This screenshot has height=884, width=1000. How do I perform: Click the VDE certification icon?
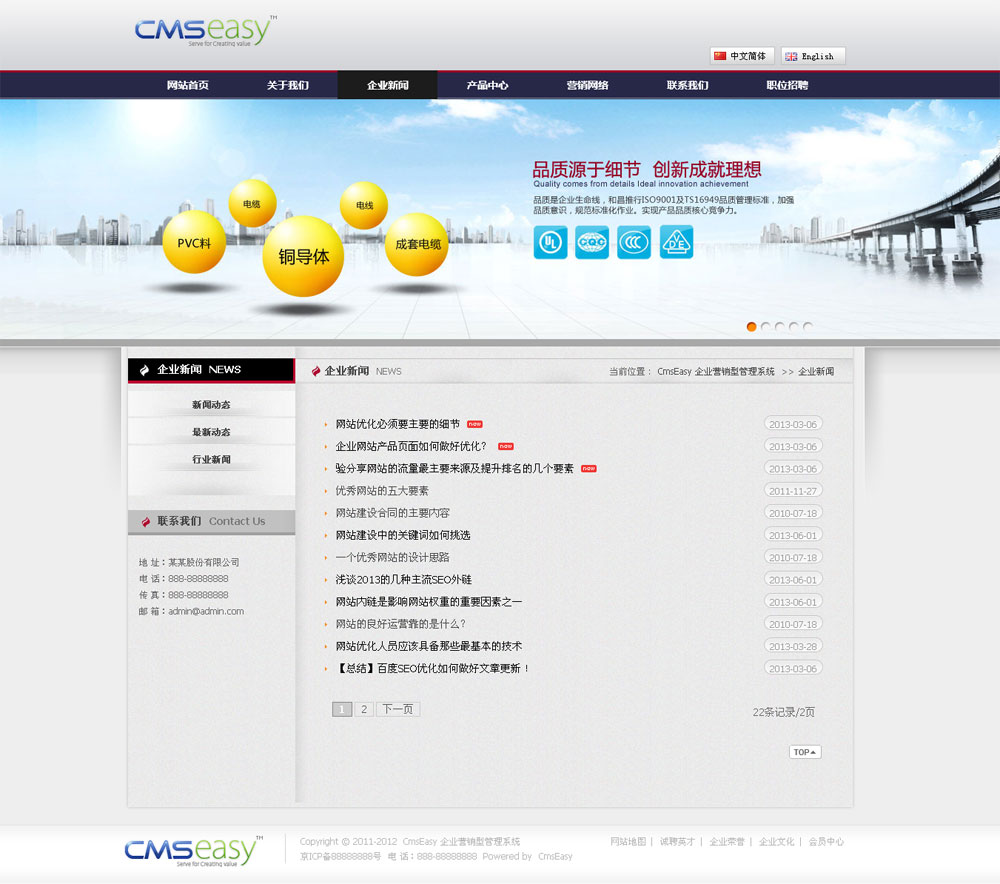click(x=676, y=242)
